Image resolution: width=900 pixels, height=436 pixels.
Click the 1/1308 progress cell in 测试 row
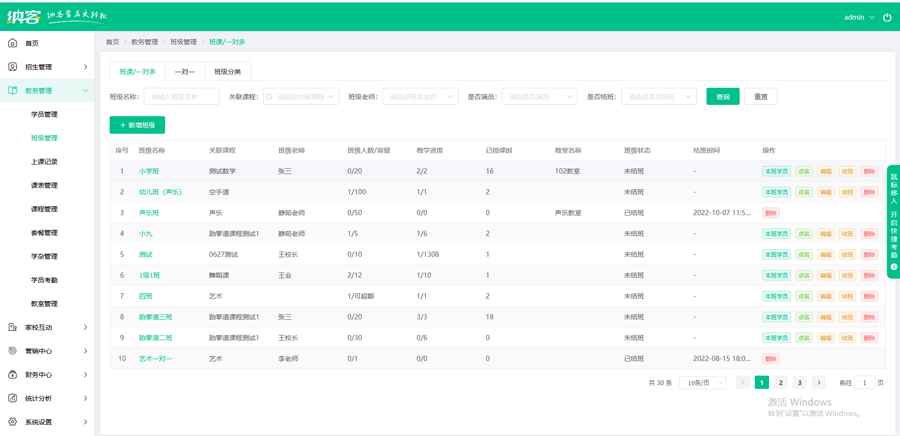coord(428,254)
